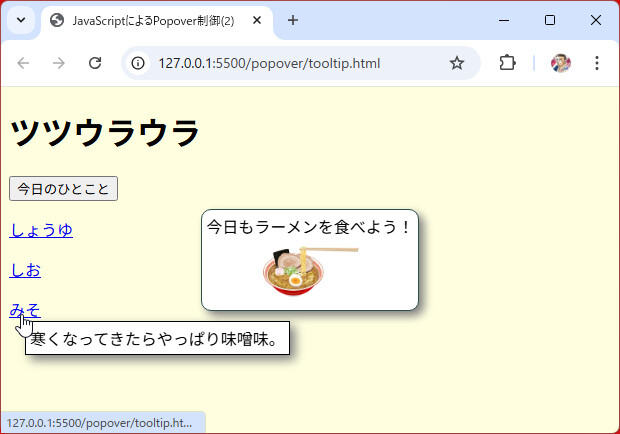The height and width of the screenshot is (434, 620).
Task: Open the しお link
Action: point(25,270)
